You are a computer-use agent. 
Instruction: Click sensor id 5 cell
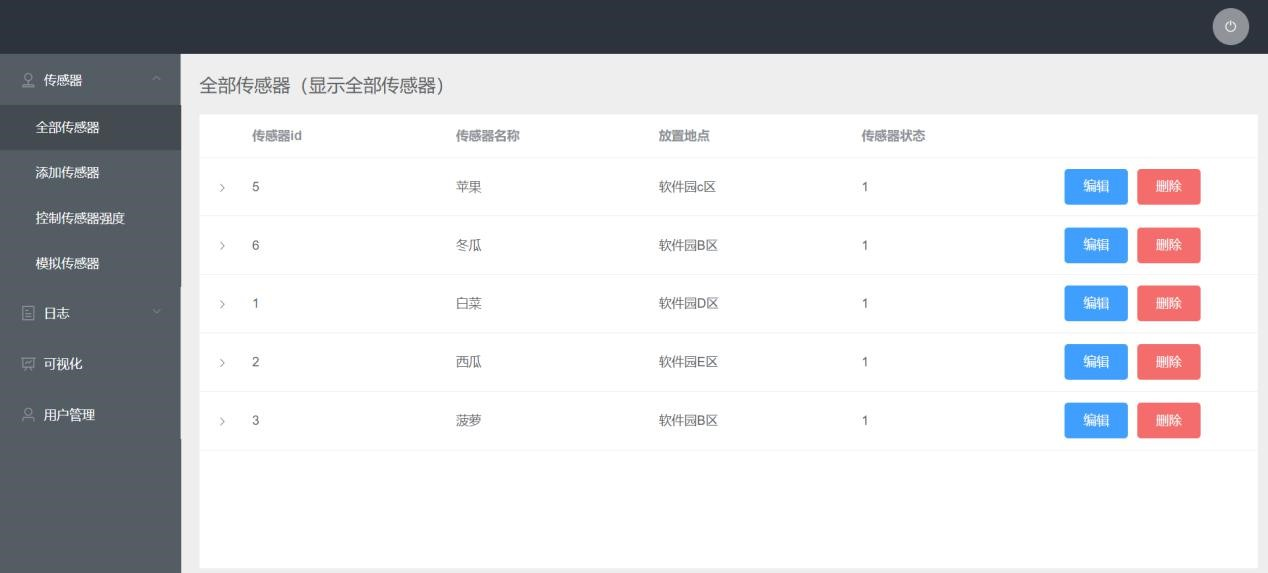click(x=256, y=187)
